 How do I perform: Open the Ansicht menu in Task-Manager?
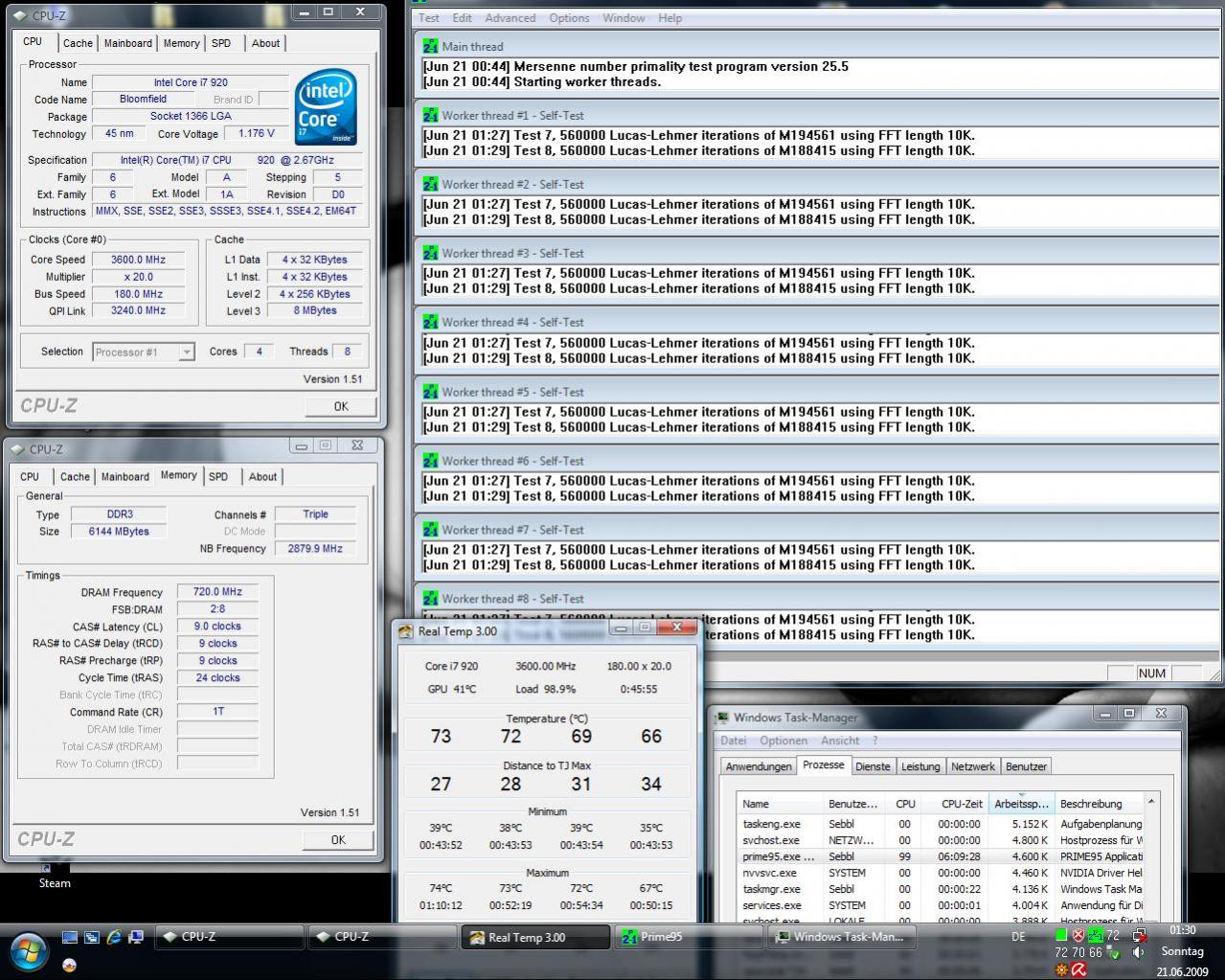click(840, 741)
